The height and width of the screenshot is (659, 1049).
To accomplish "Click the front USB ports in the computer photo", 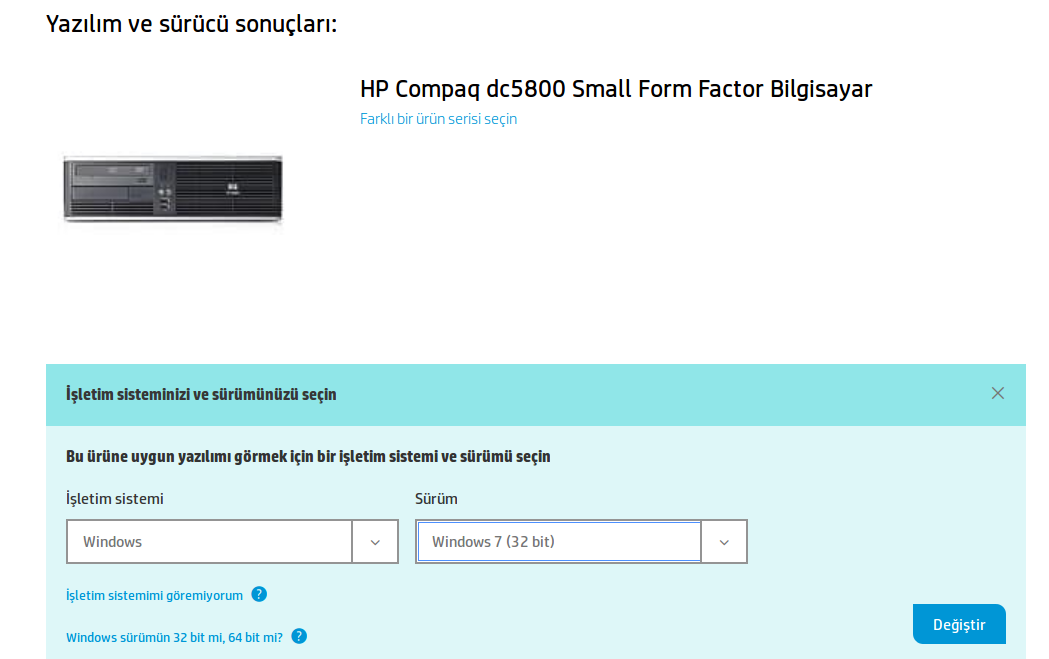I will tap(165, 204).
